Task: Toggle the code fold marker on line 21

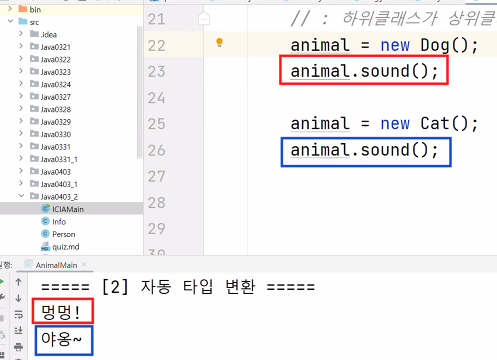Action: point(204,18)
